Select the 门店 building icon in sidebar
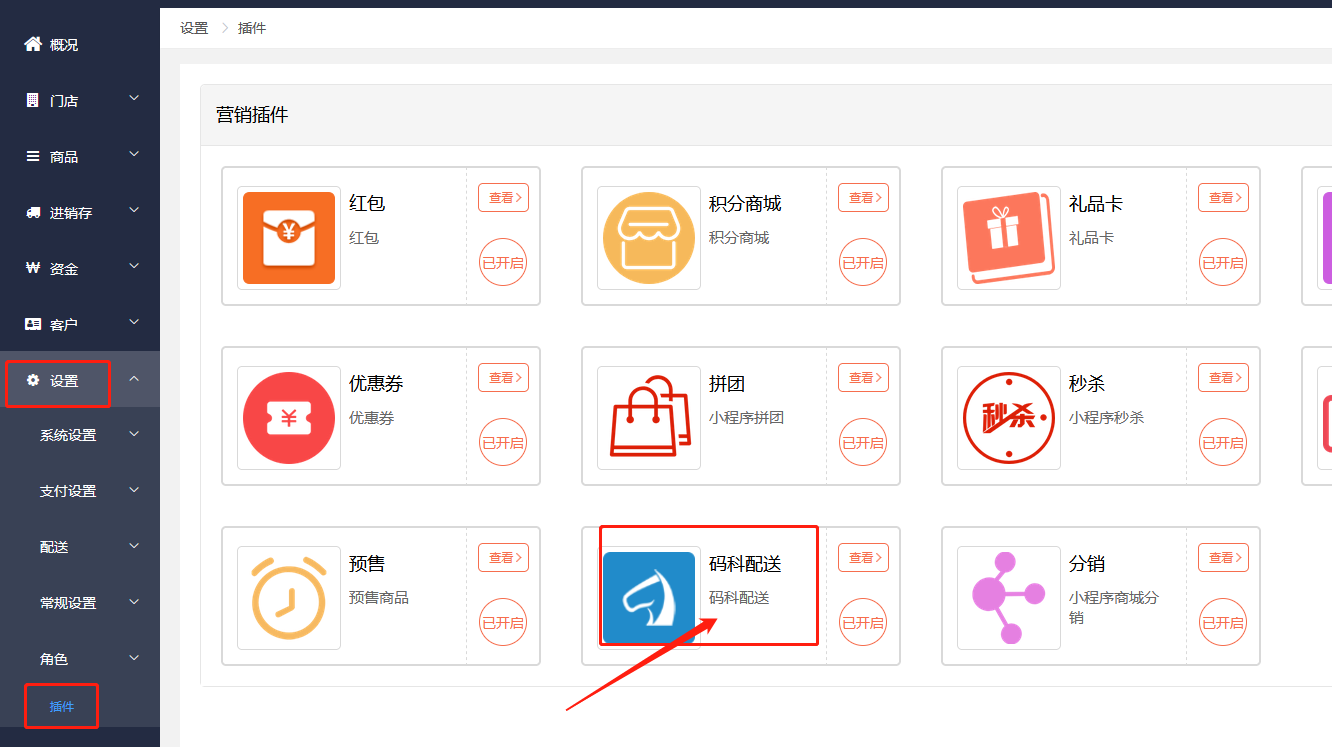 [32, 100]
